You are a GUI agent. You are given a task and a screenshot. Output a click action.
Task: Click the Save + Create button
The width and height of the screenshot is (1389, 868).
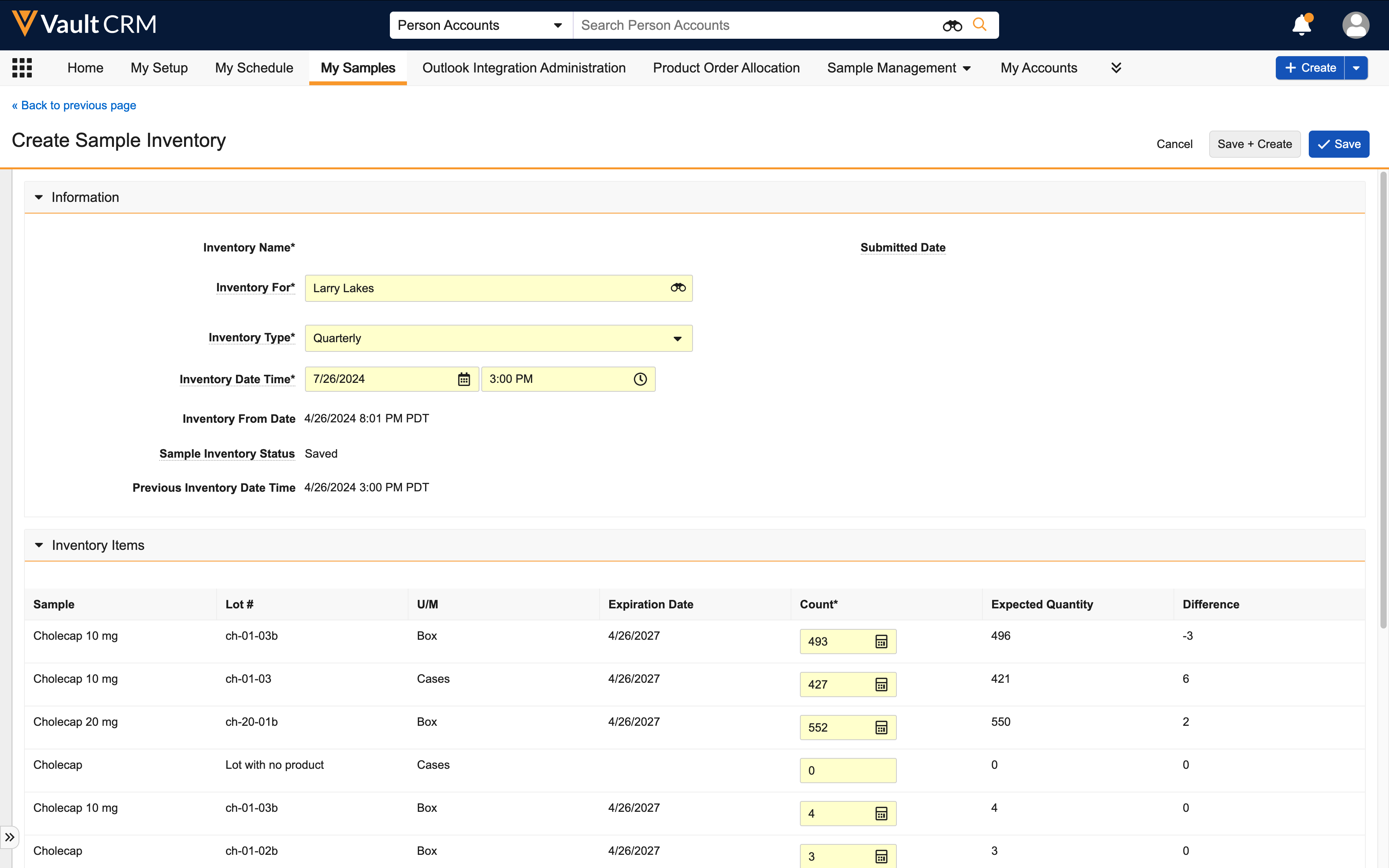1254,144
